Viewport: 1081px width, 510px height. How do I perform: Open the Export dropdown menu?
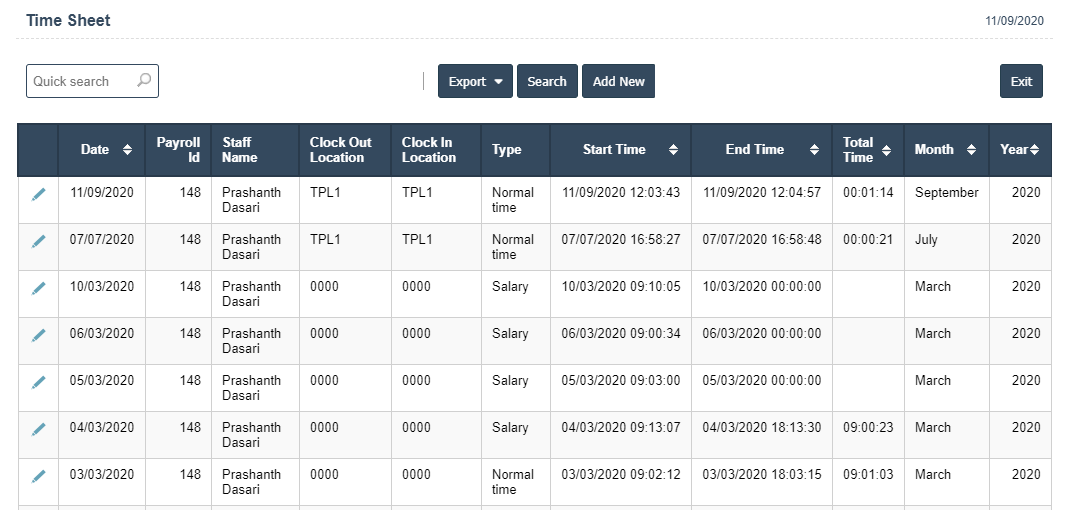(475, 82)
